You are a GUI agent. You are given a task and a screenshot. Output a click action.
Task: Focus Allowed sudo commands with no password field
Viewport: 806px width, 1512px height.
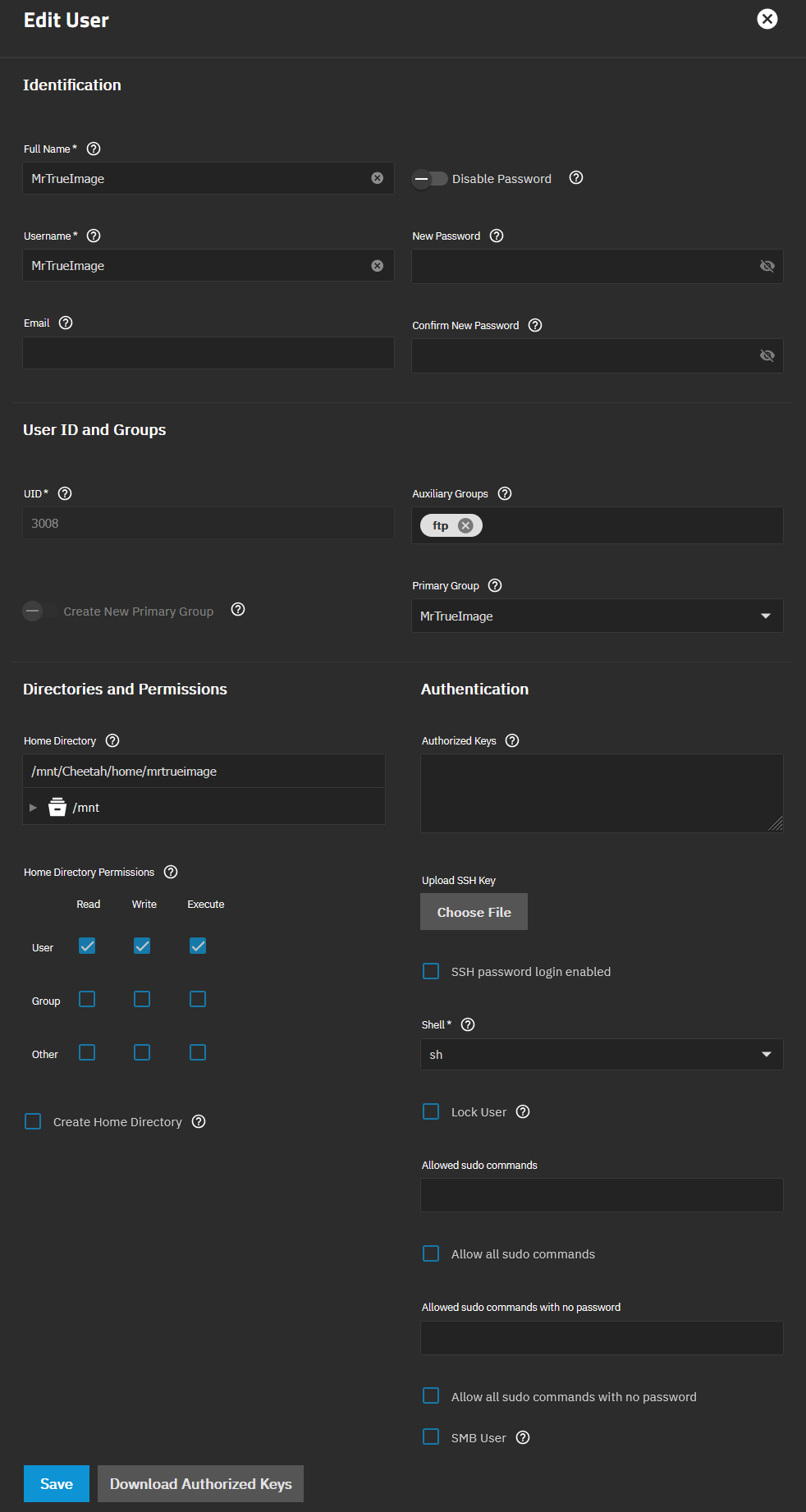602,1338
